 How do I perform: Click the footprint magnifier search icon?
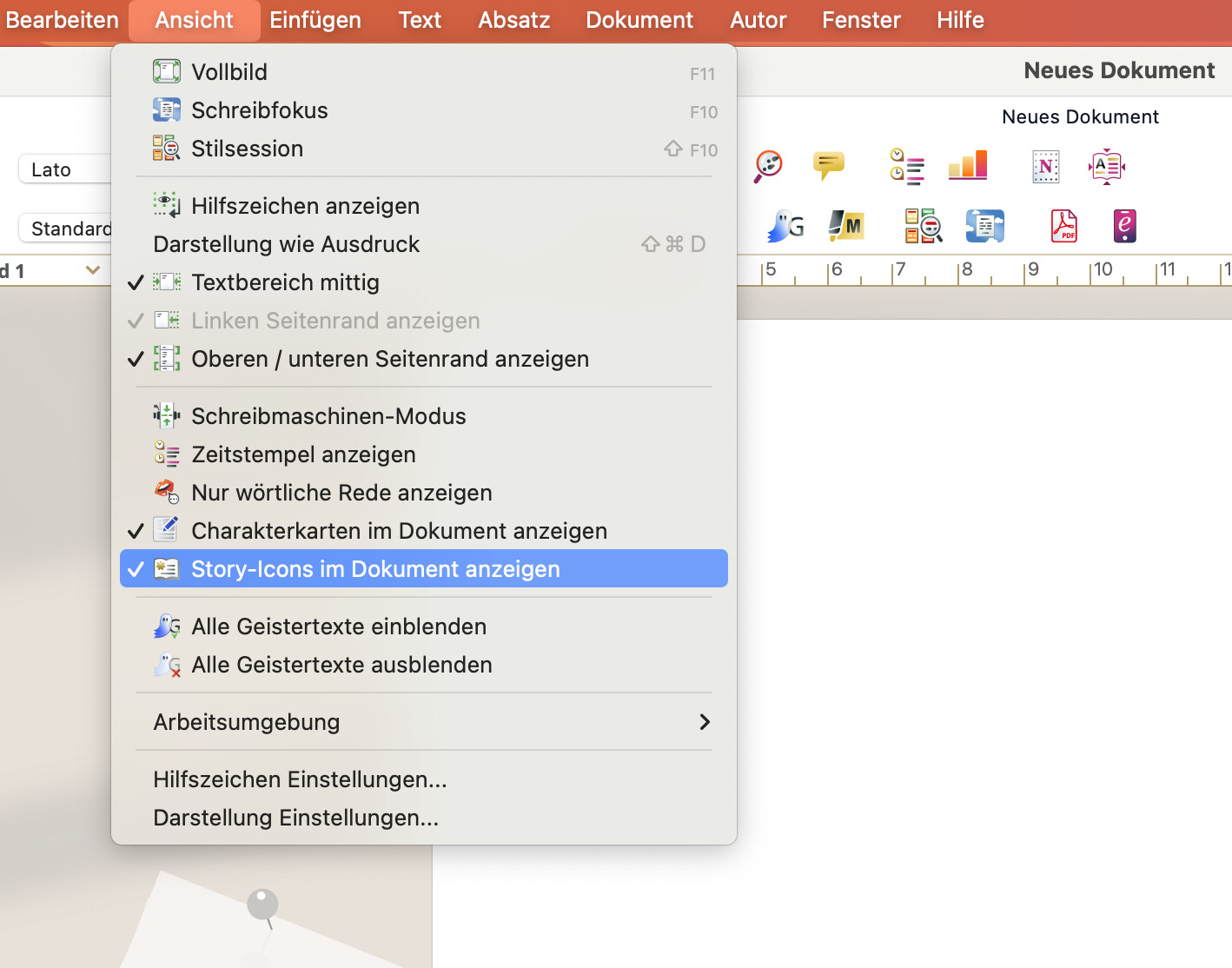click(x=768, y=165)
